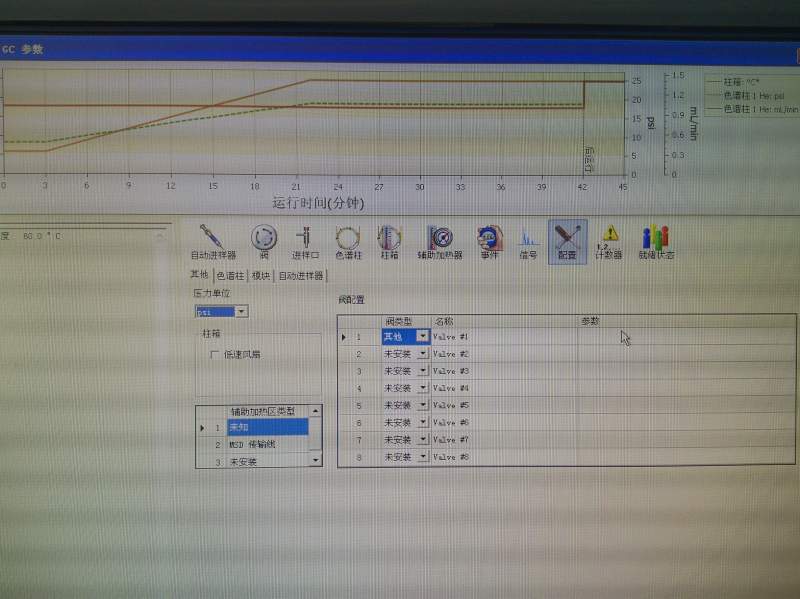Select the 配置 configuration icon
The image size is (800, 599).
(x=567, y=242)
